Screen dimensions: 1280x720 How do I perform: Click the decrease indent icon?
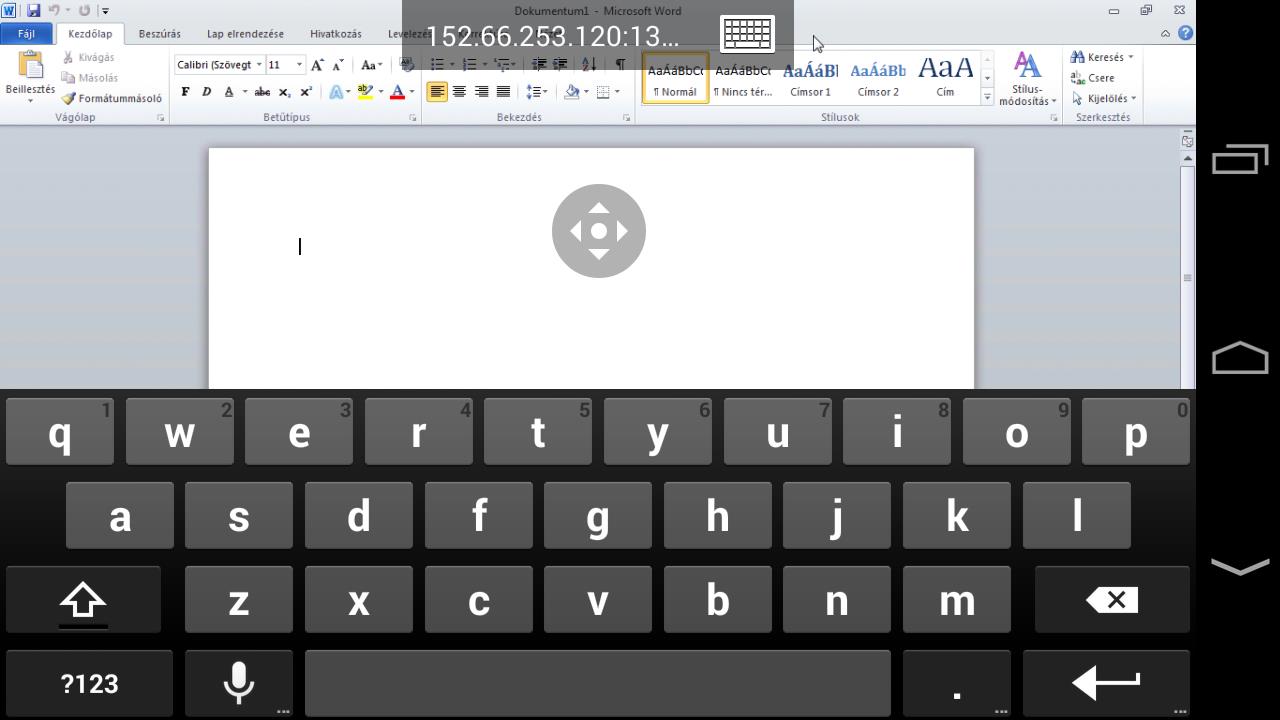[x=539, y=65]
